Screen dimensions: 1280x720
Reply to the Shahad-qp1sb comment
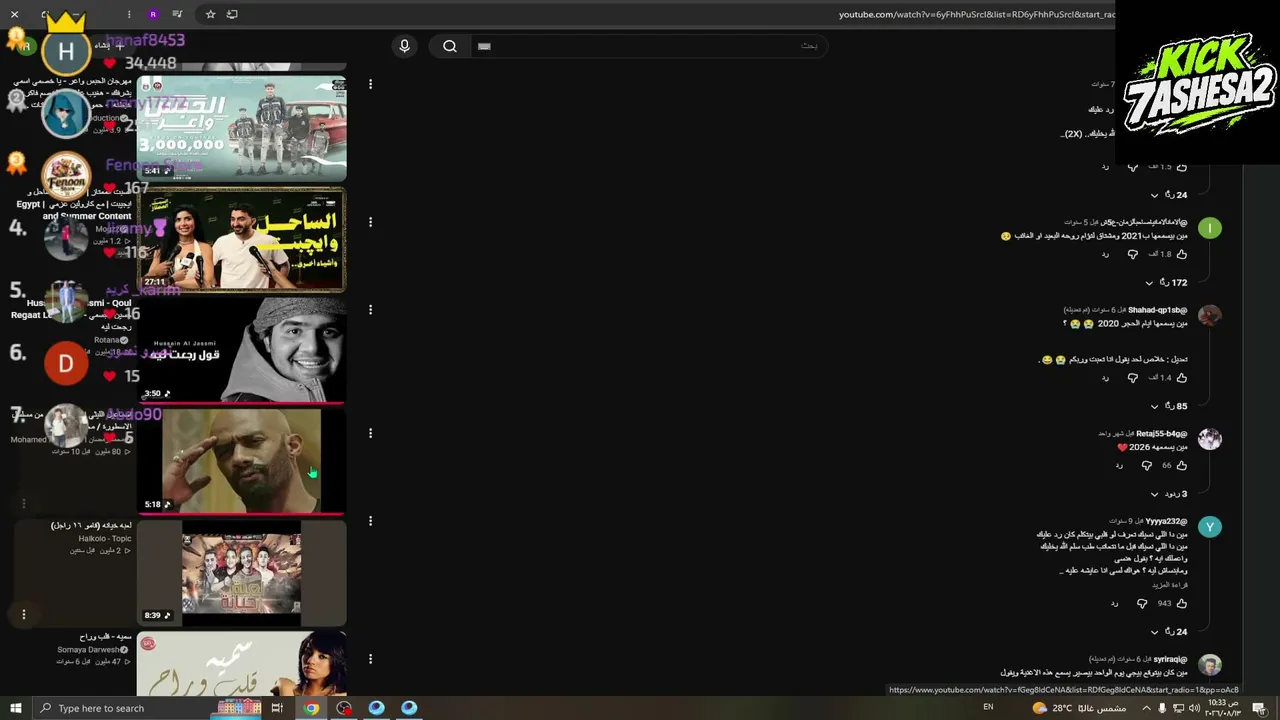pos(1105,378)
